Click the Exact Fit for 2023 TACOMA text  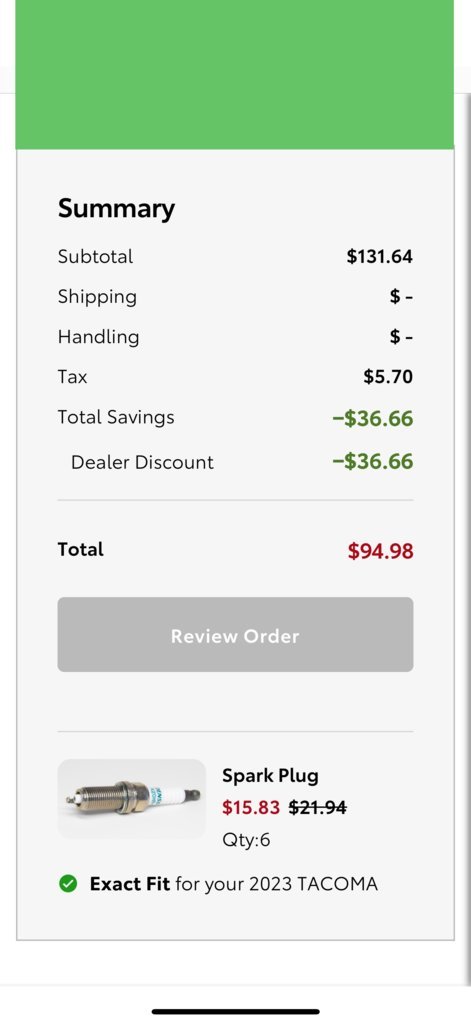pyautogui.click(x=234, y=884)
